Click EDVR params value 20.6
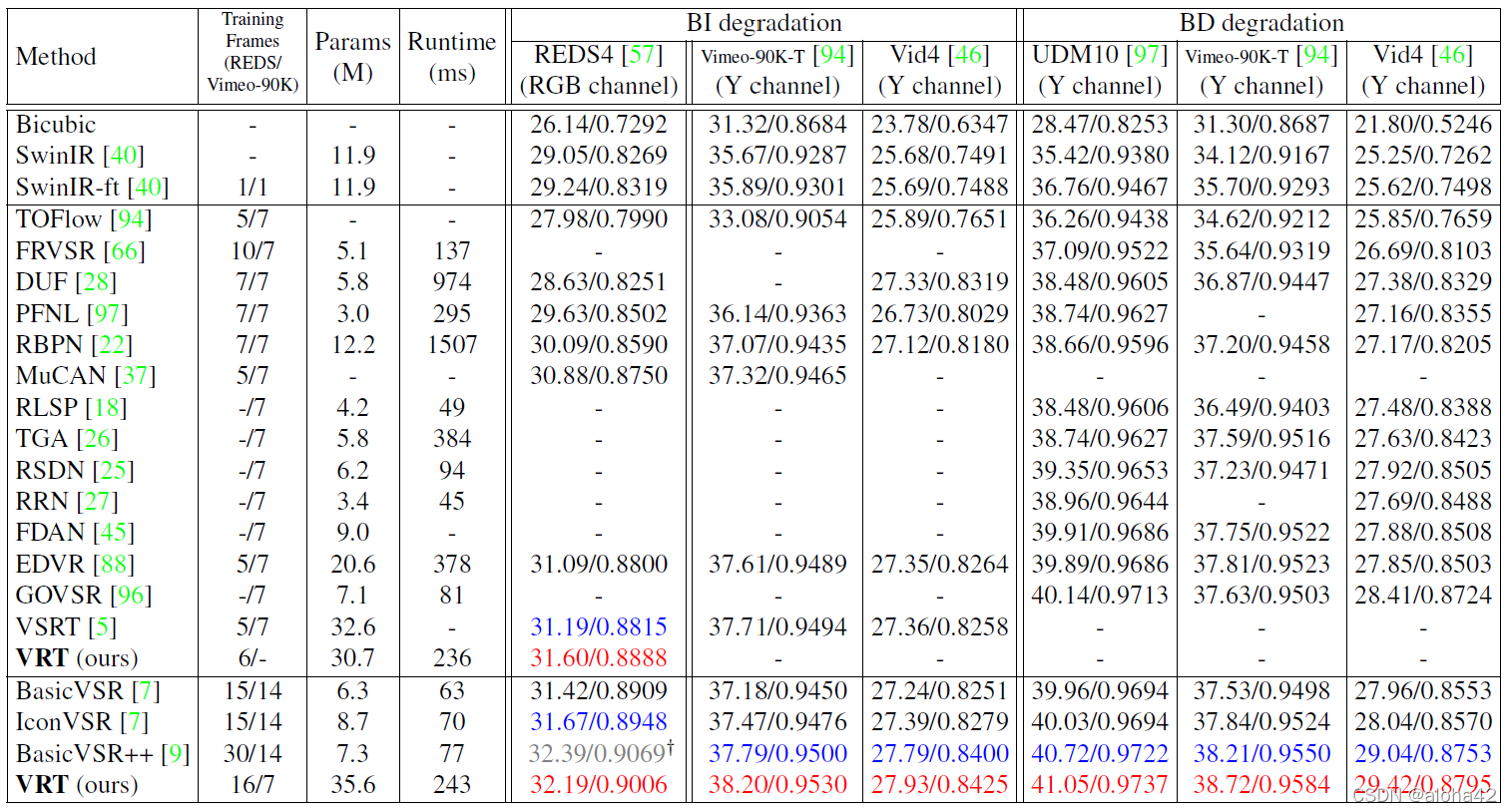The width and height of the screenshot is (1511, 812). click(x=353, y=565)
